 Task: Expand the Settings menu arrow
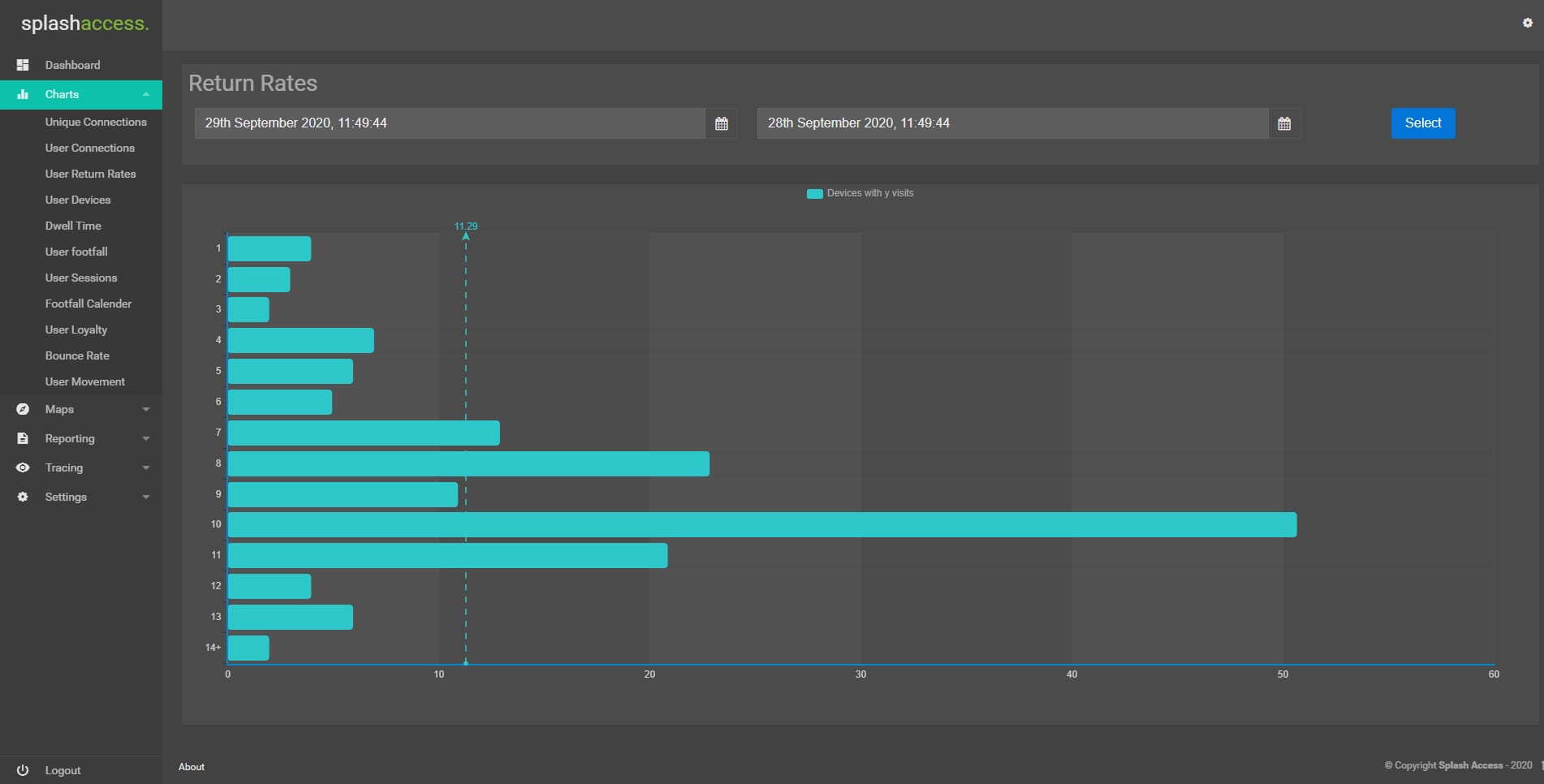pyautogui.click(x=146, y=497)
